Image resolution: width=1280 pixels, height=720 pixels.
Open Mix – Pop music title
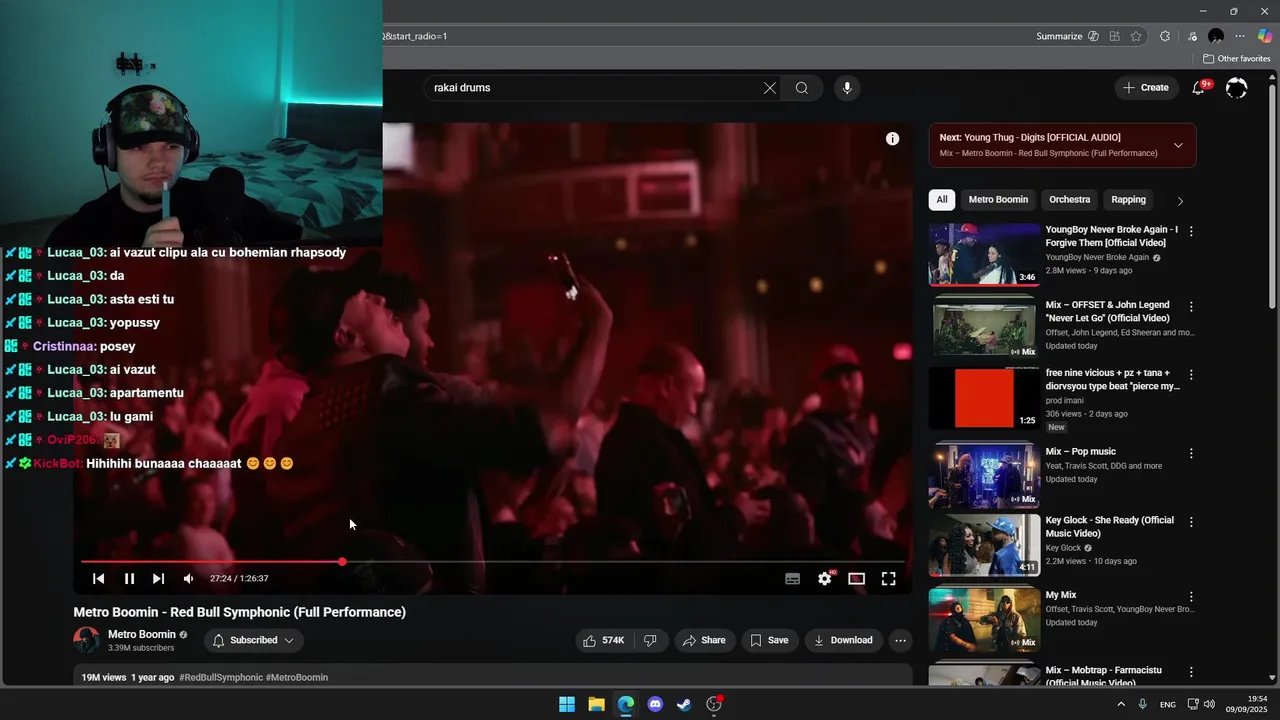click(x=1080, y=452)
